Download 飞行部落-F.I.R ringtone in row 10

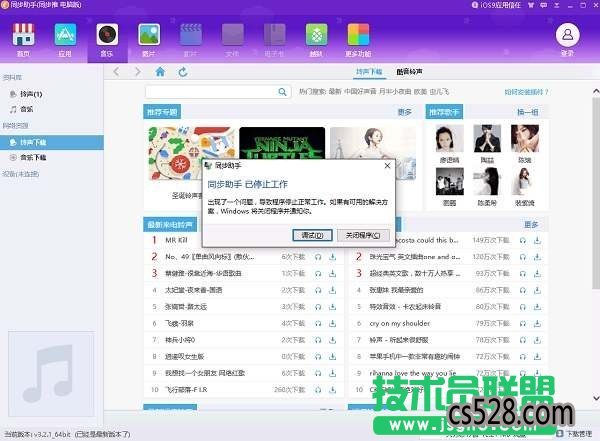(333, 390)
